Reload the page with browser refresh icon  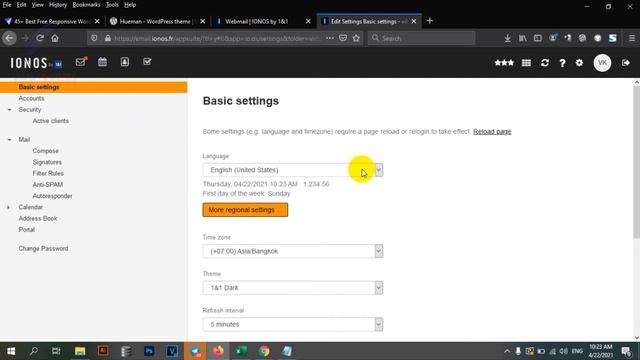[x=40, y=38]
